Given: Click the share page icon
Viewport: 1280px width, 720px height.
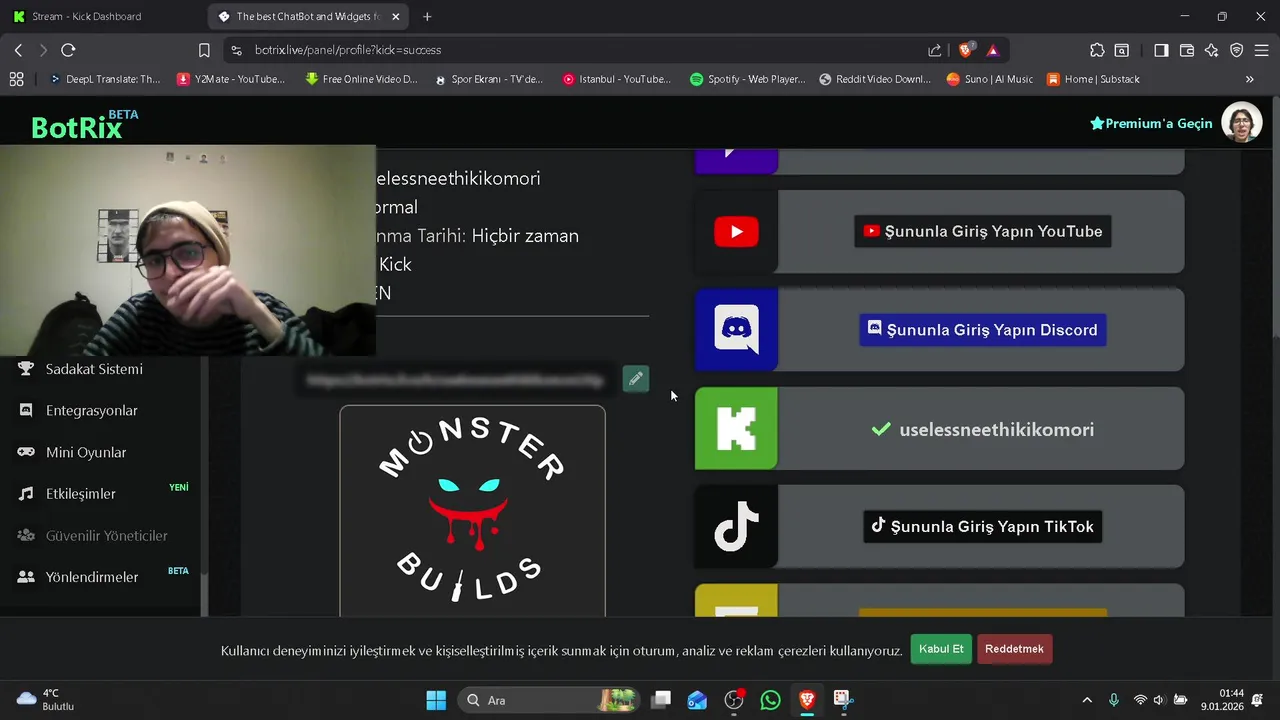Looking at the screenshot, I should [934, 50].
